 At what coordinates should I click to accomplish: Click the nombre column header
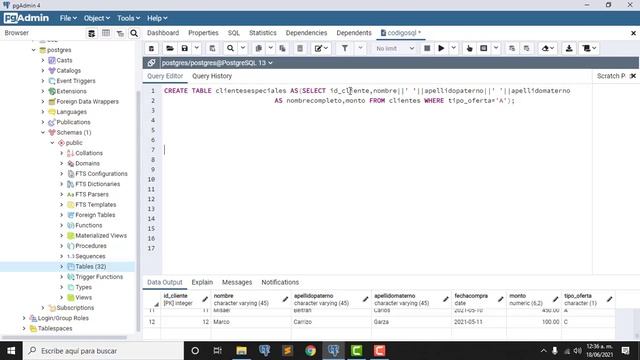coord(251,300)
